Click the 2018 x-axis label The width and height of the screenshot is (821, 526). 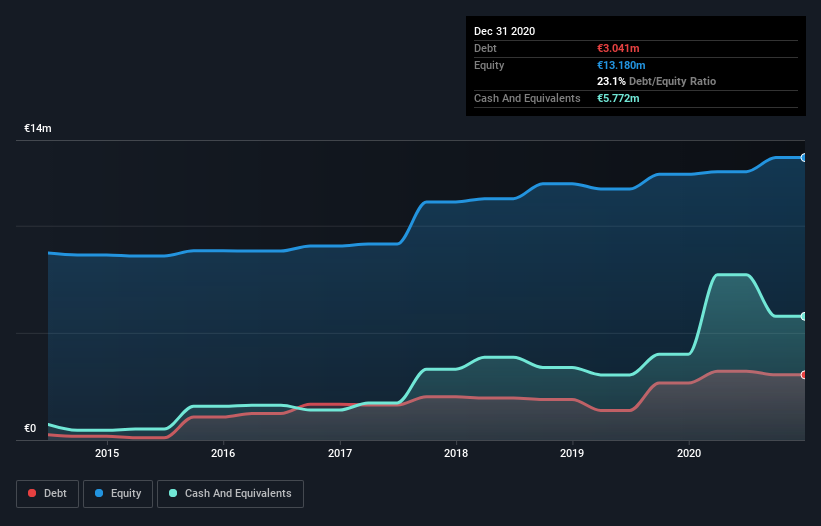pyautogui.click(x=456, y=453)
